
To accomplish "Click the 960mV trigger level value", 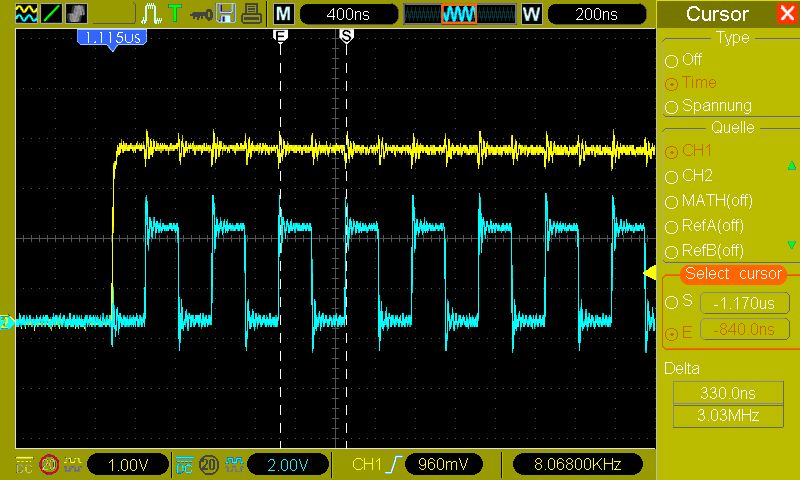I will click(x=443, y=464).
